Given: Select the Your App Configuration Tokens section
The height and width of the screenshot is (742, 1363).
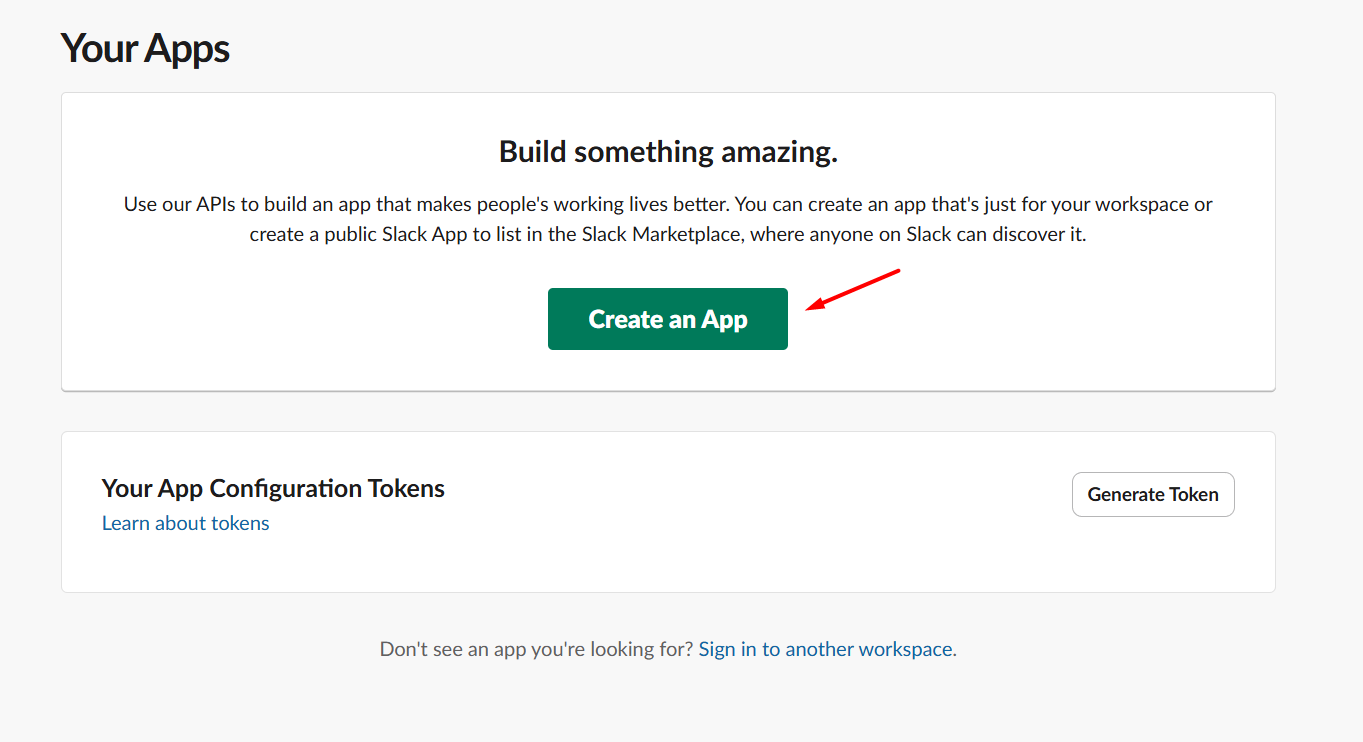Looking at the screenshot, I should (272, 488).
